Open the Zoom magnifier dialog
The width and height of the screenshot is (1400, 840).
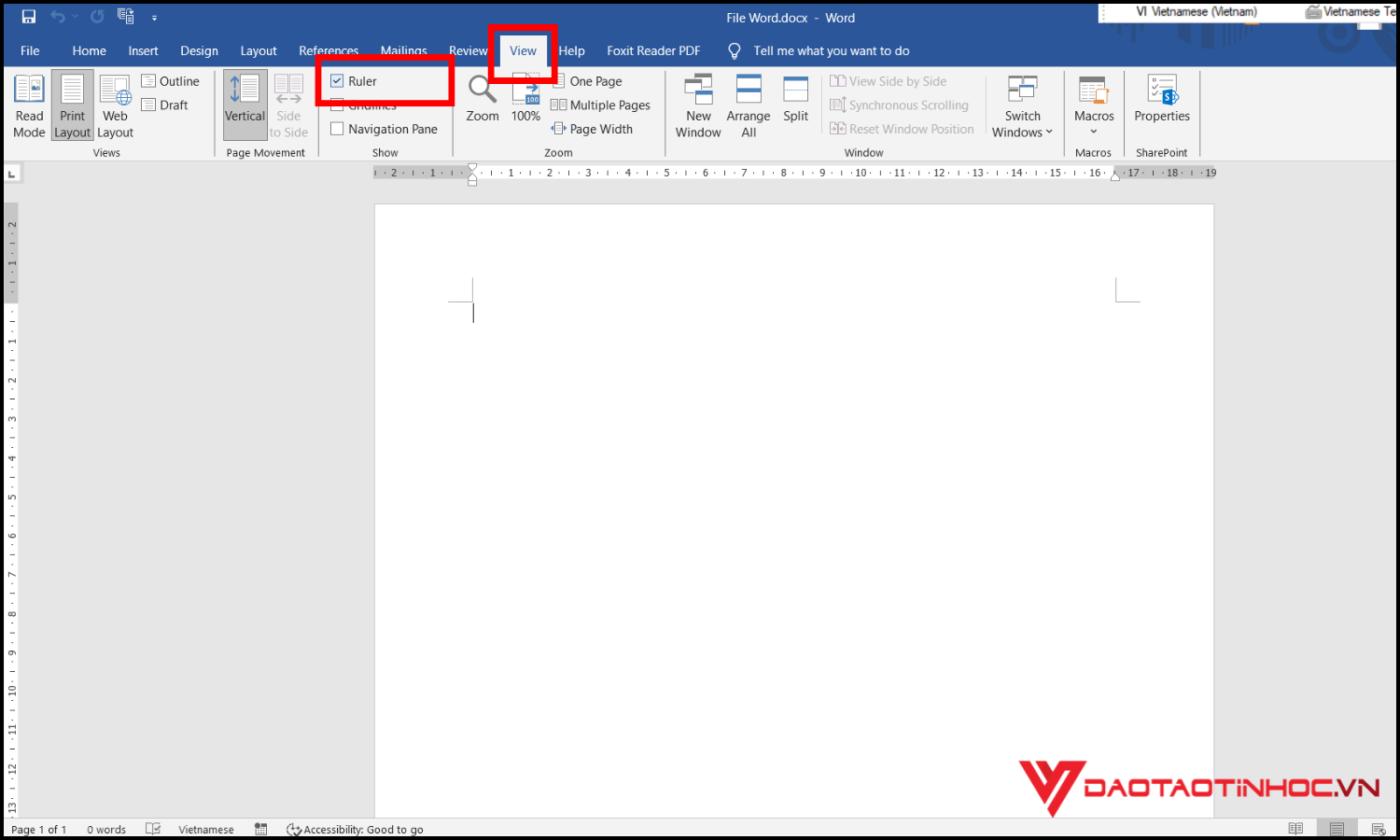coord(483,98)
